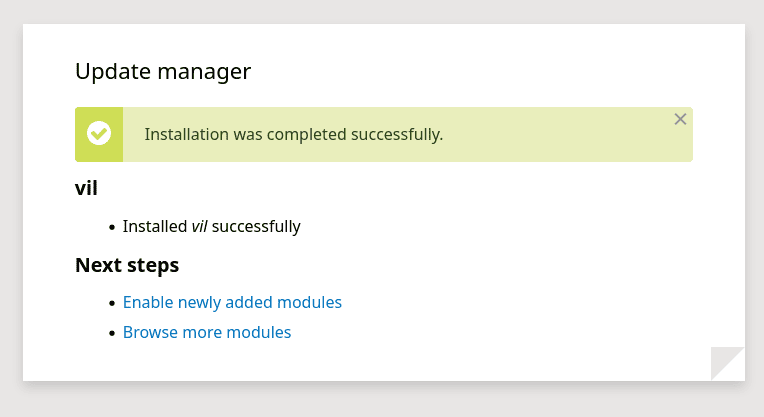Click the italic vil module name
Screen dimensions: 764x417
[199, 227]
